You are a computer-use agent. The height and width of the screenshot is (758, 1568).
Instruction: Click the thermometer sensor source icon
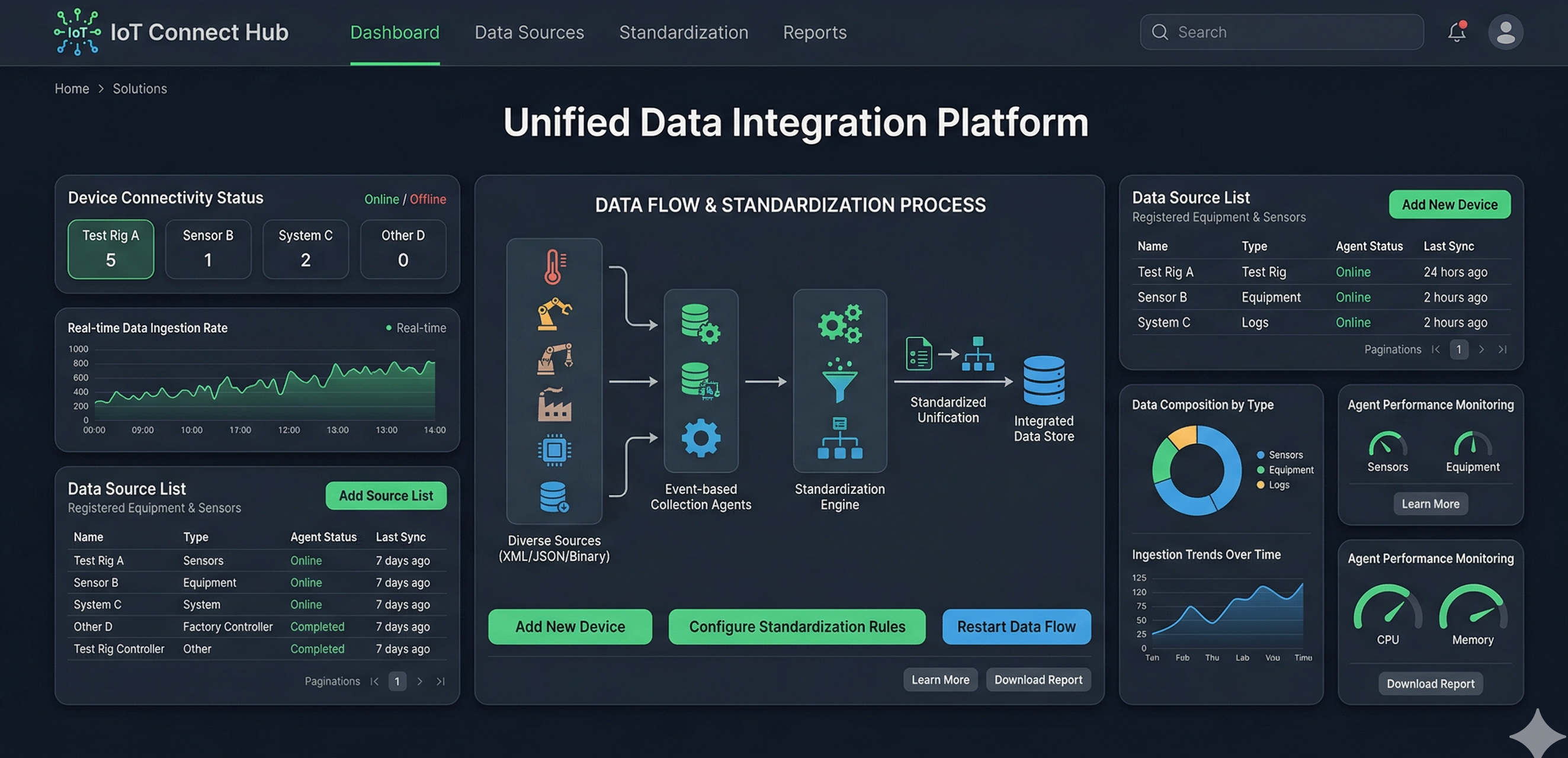[554, 266]
